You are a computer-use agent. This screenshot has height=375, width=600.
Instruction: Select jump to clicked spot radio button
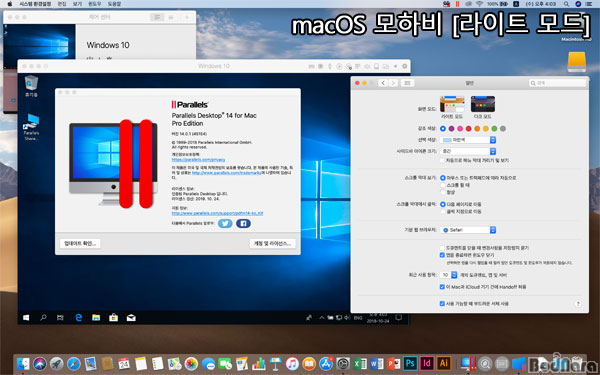click(x=443, y=211)
